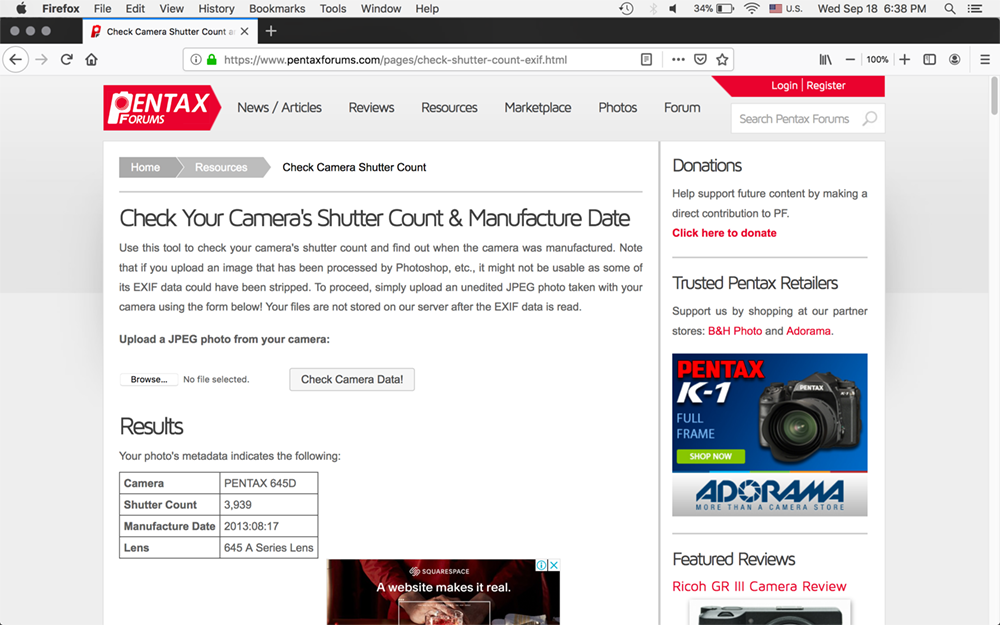Toggle the Firefox sidebar icon
The width and height of the screenshot is (1000, 625).
929,60
